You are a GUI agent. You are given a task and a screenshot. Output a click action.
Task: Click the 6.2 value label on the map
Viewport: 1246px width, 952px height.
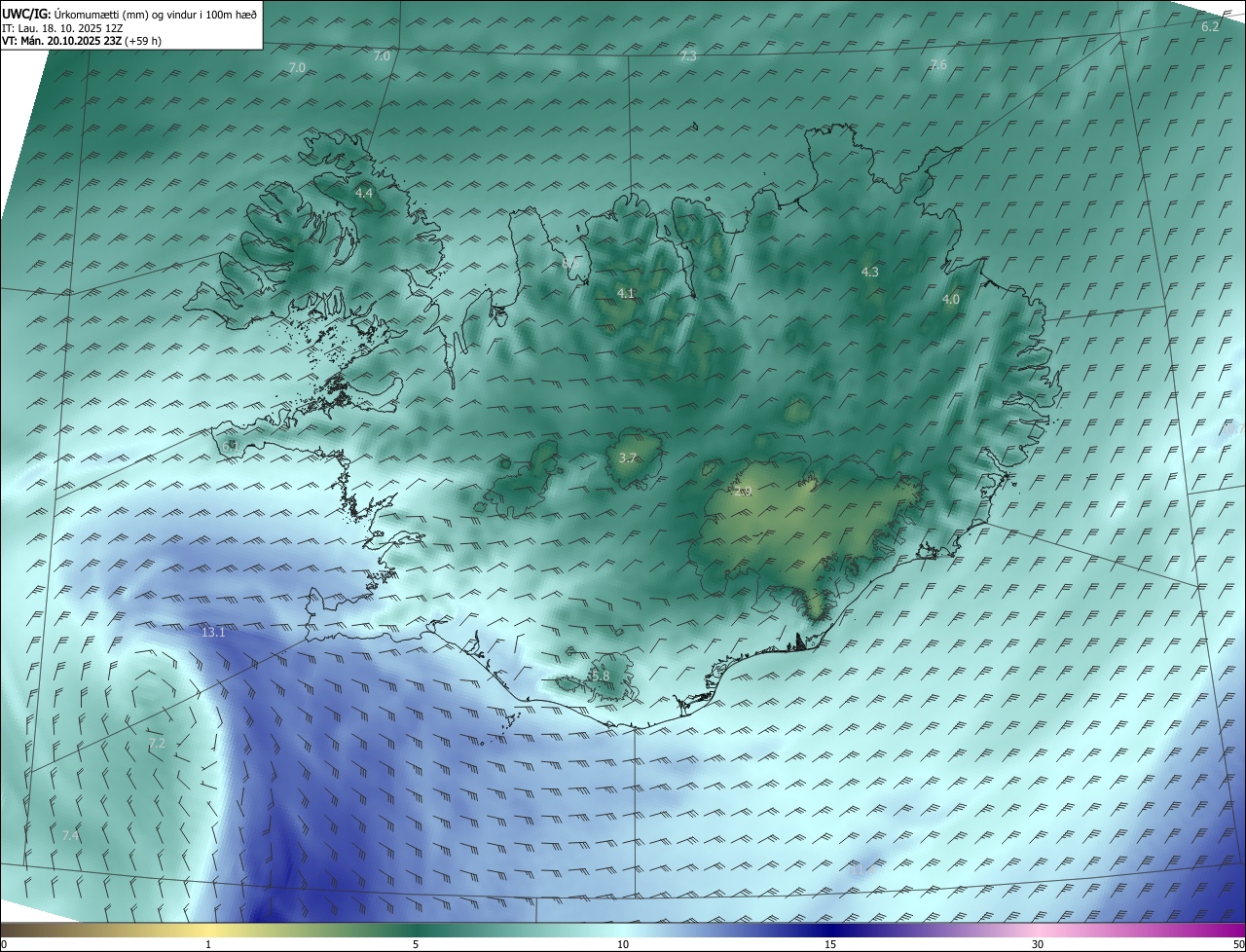[1210, 27]
